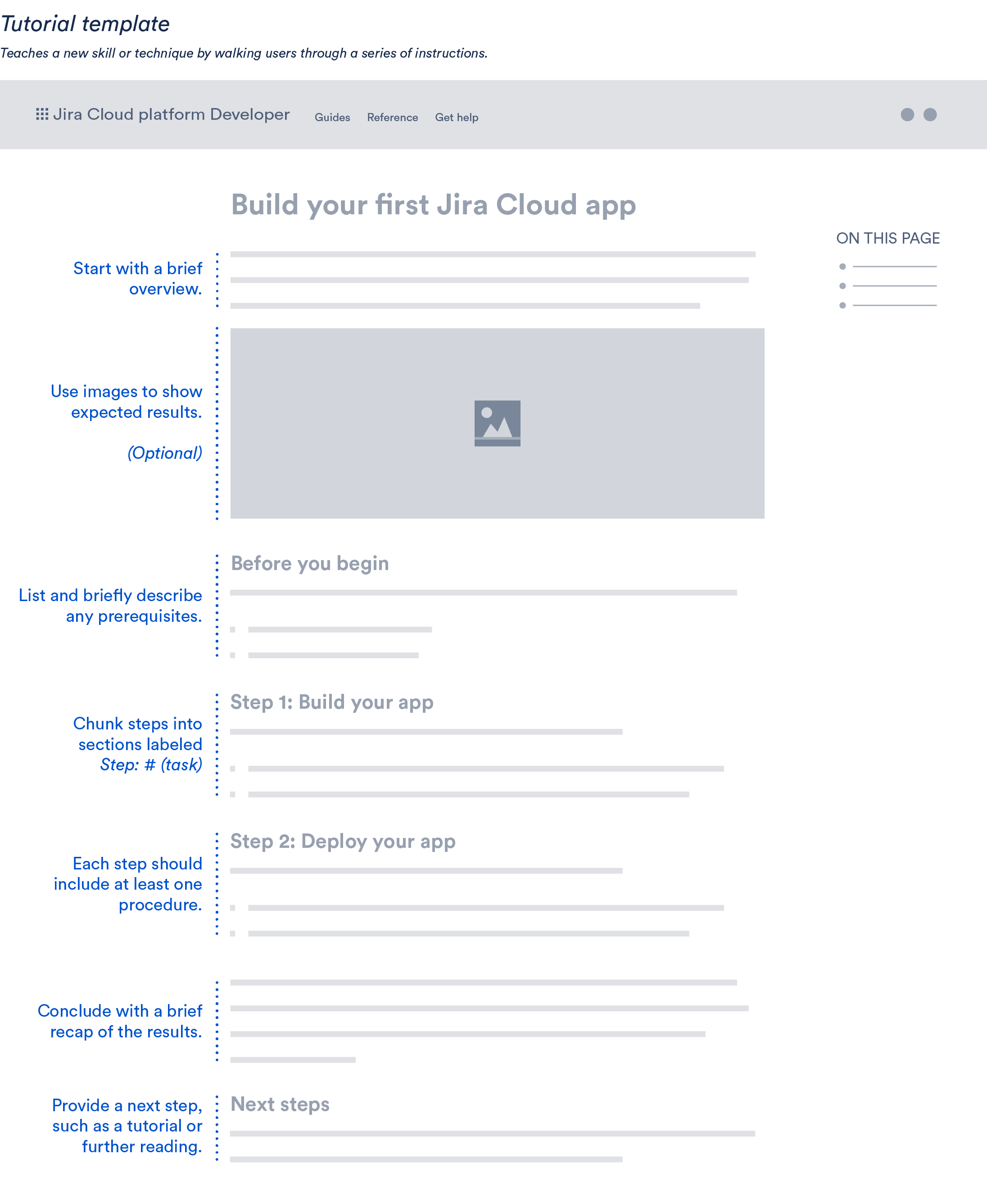The width and height of the screenshot is (987, 1204).
Task: Click first bullet under On This Page
Action: point(842,267)
